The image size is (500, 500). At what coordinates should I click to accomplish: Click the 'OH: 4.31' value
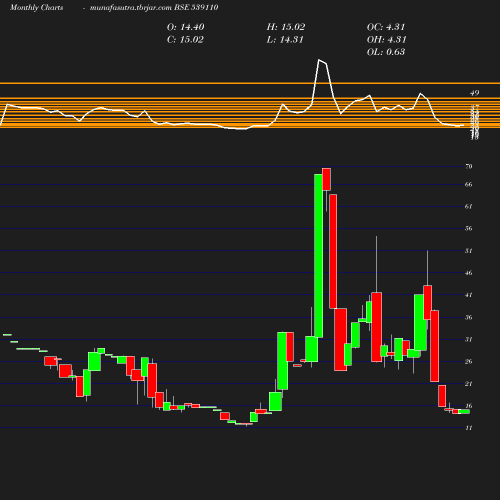click(387, 40)
